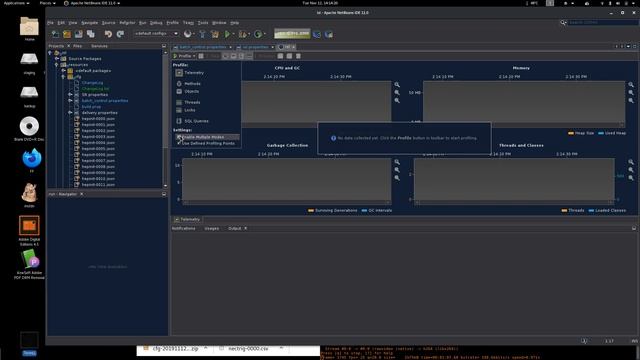
Task: Open the editor tabs list dropdown arrow
Action: click(x=628, y=47)
